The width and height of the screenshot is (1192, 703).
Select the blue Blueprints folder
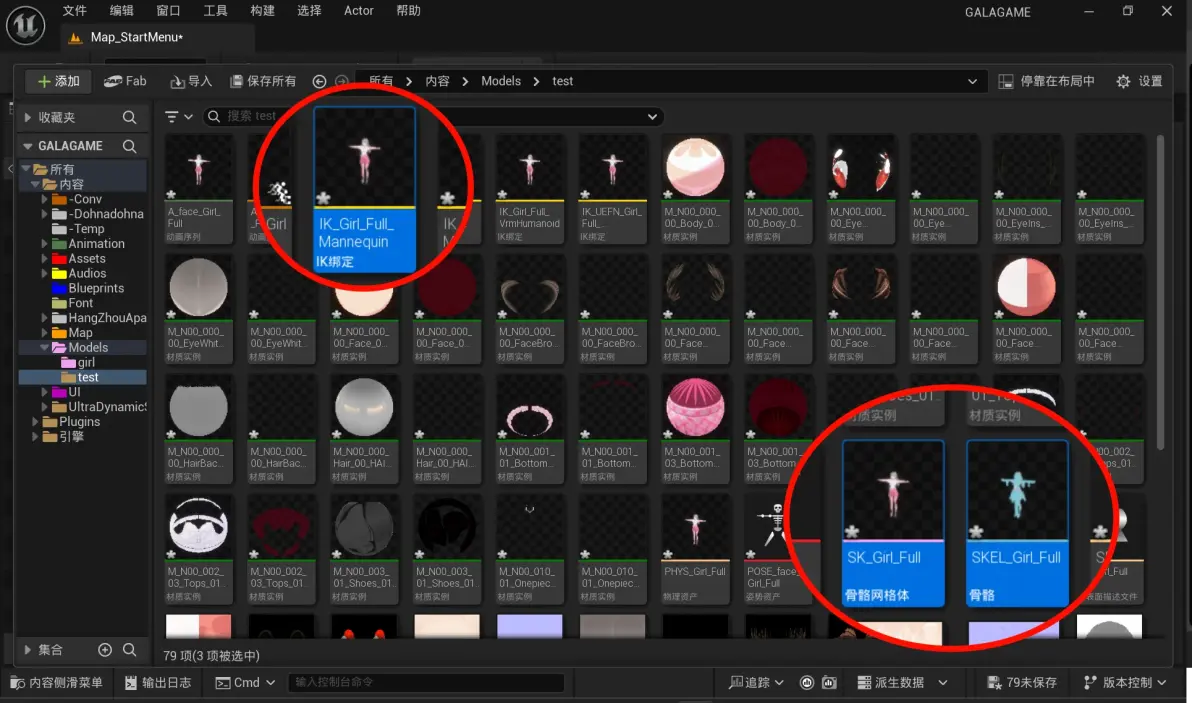coord(87,288)
